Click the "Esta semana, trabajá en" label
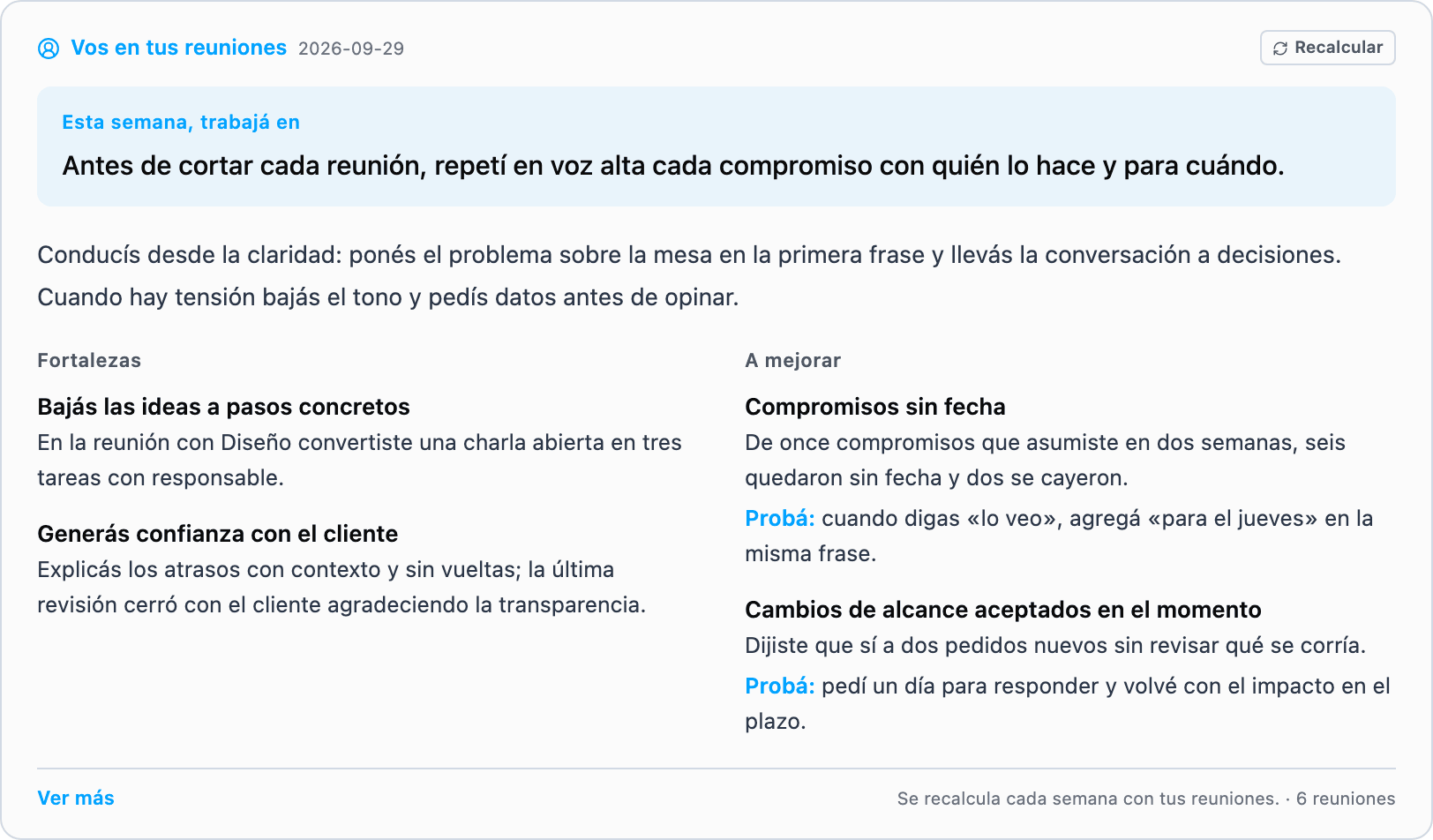Image resolution: width=1433 pixels, height=840 pixels. coord(181,123)
